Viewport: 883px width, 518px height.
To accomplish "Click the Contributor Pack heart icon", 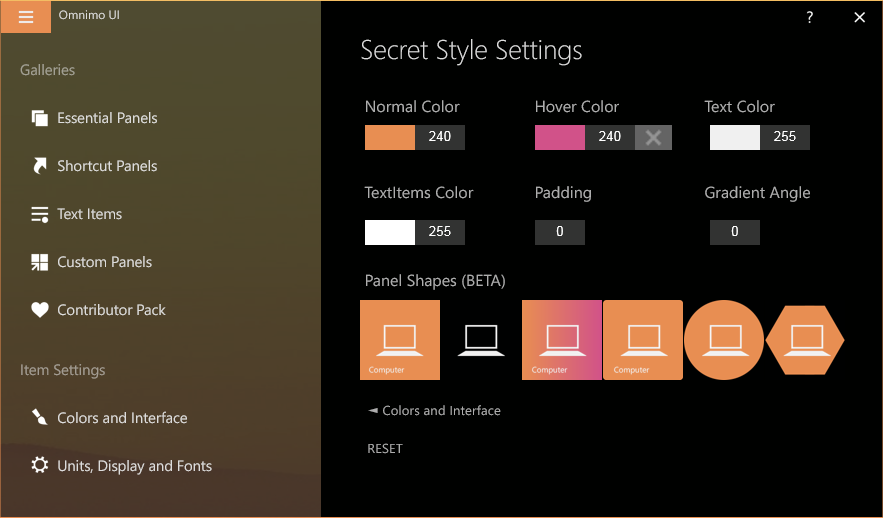I will pos(39,310).
